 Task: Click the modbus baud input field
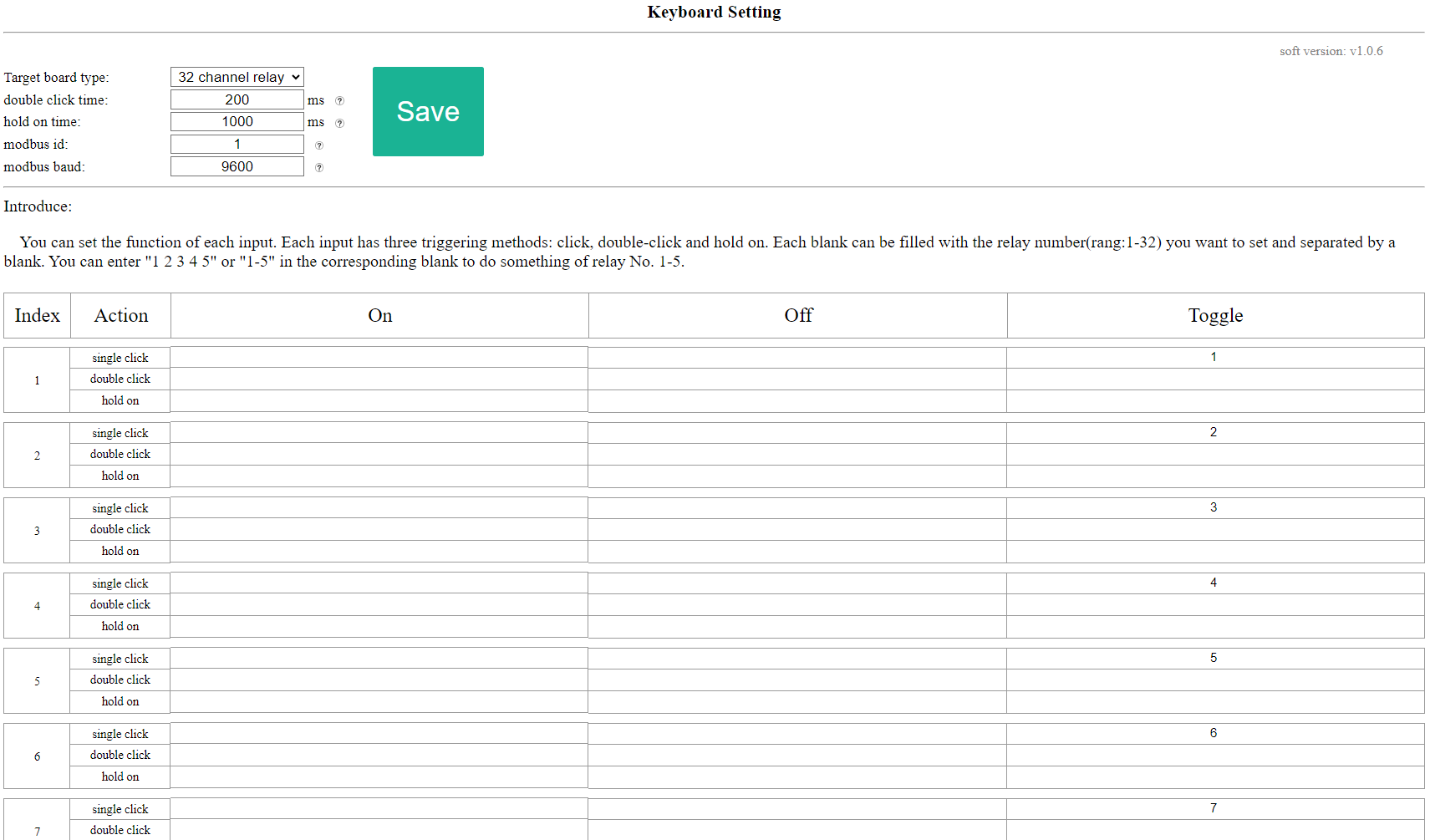pyautogui.click(x=237, y=166)
